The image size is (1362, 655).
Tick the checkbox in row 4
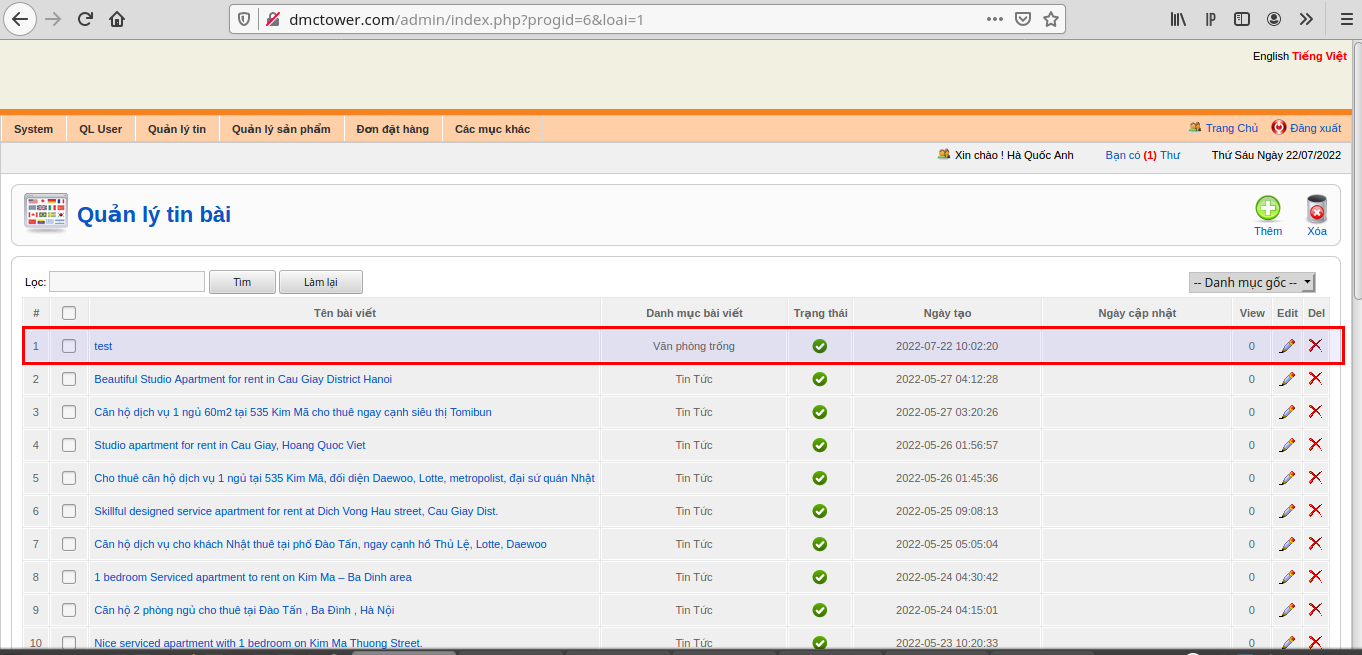pos(69,445)
